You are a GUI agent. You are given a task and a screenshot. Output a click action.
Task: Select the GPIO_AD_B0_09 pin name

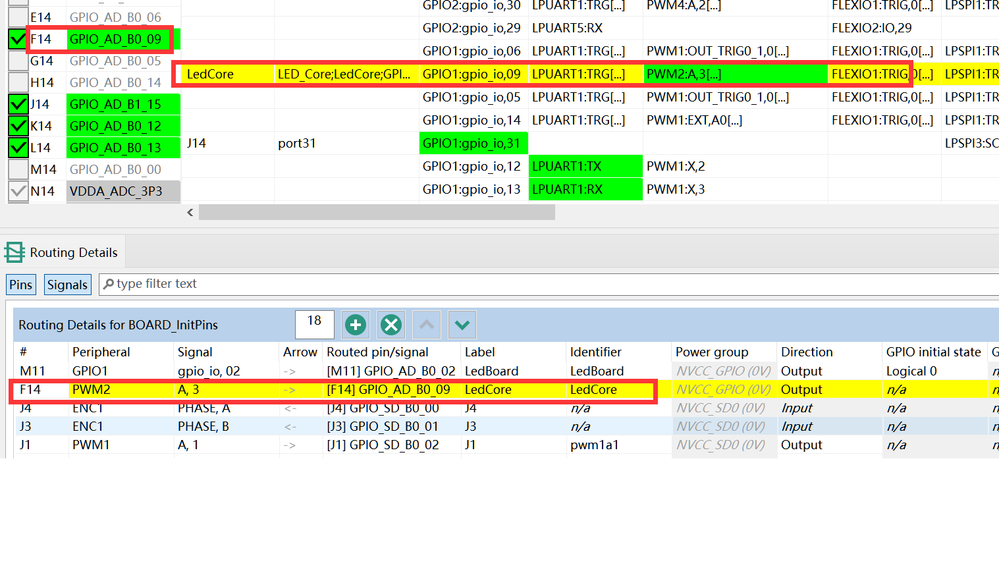click(x=115, y=39)
